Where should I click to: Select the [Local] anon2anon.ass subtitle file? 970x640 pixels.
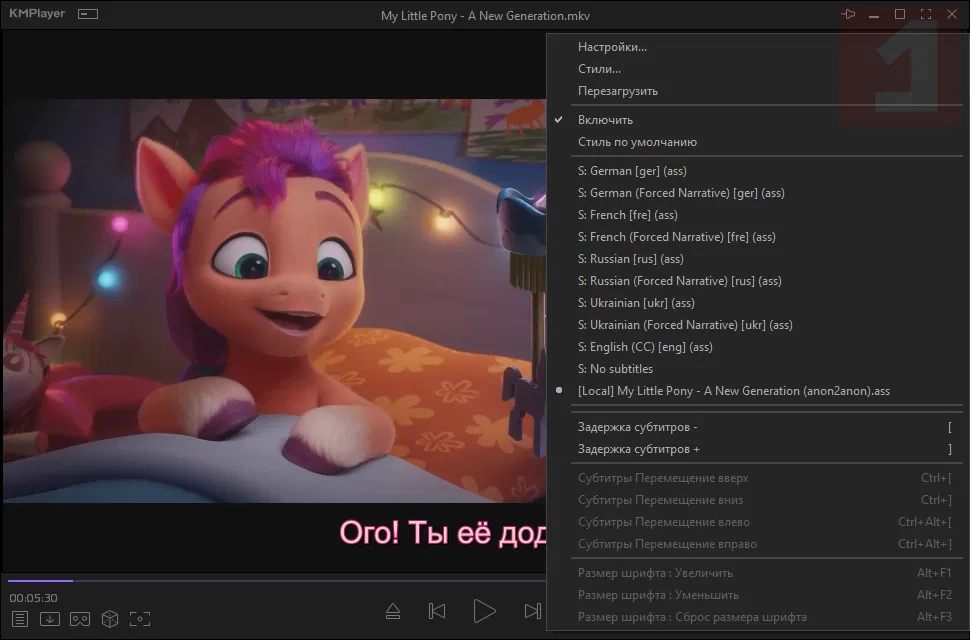755,391
